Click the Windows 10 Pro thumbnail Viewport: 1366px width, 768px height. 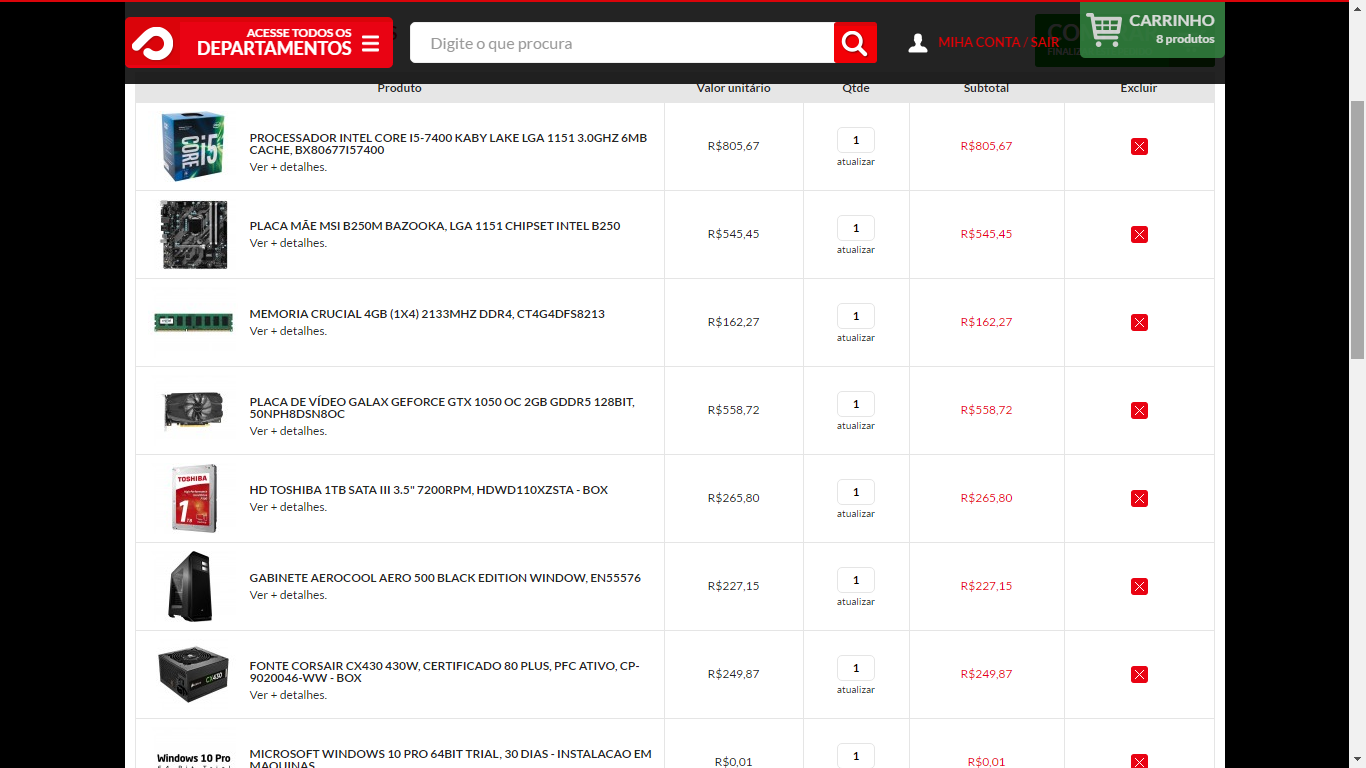[x=193, y=760]
